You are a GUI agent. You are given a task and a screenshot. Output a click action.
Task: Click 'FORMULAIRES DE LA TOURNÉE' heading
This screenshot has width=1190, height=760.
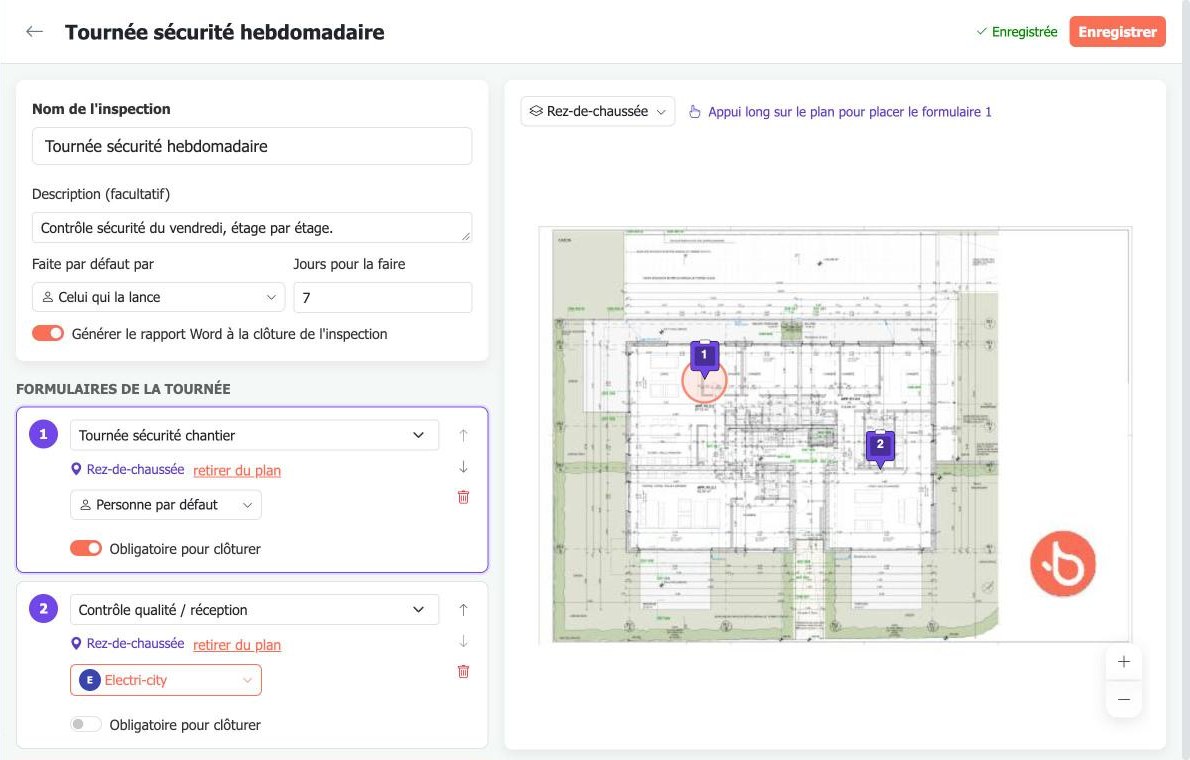[x=123, y=389]
